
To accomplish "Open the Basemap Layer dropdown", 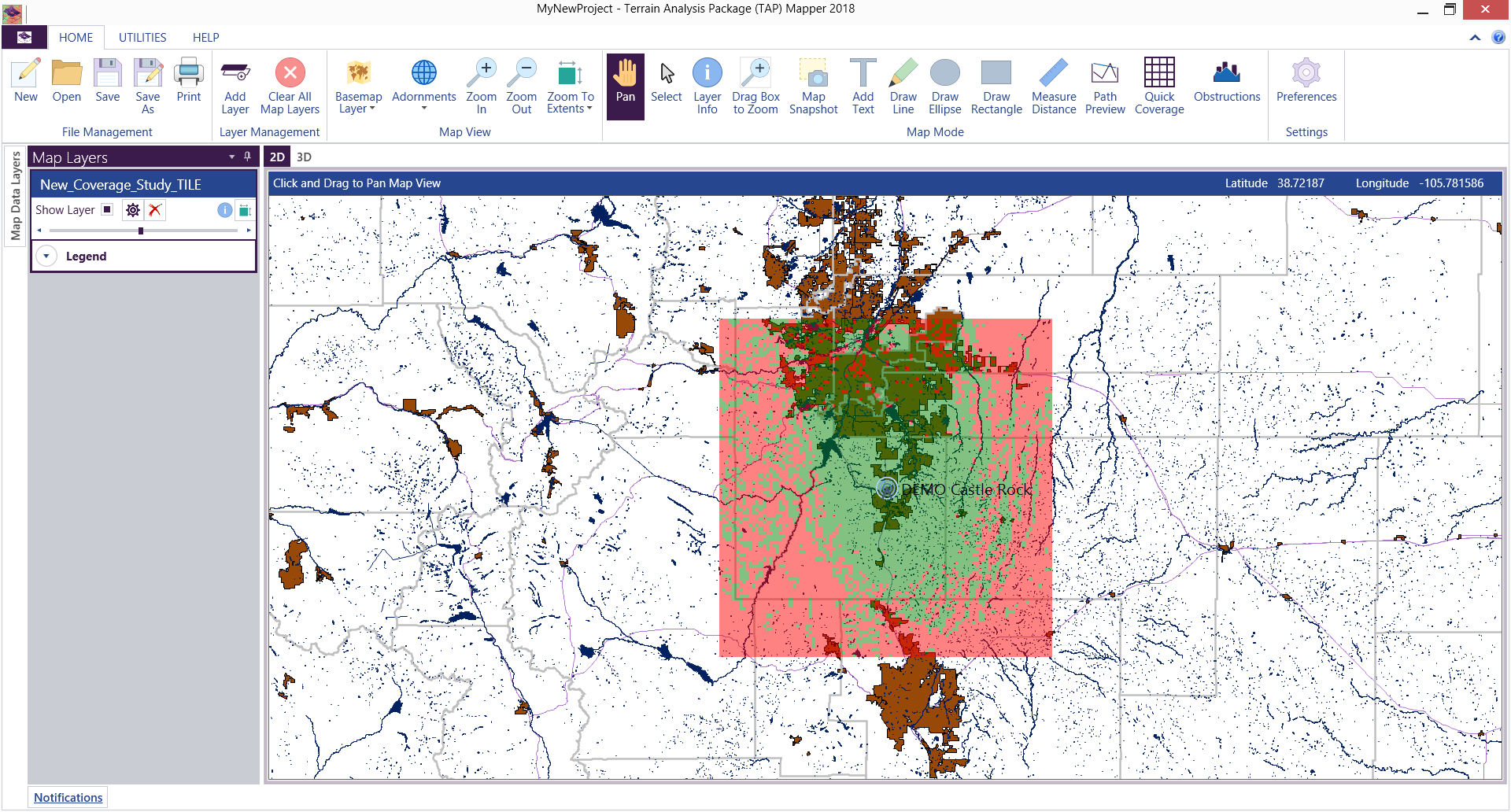I will 358,86.
